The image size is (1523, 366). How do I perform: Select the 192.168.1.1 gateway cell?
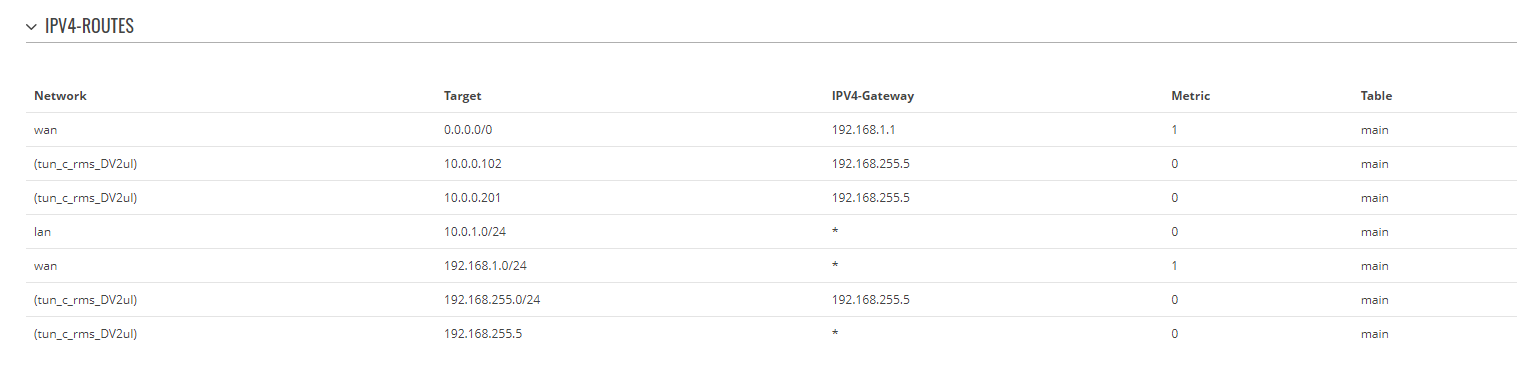[860, 130]
